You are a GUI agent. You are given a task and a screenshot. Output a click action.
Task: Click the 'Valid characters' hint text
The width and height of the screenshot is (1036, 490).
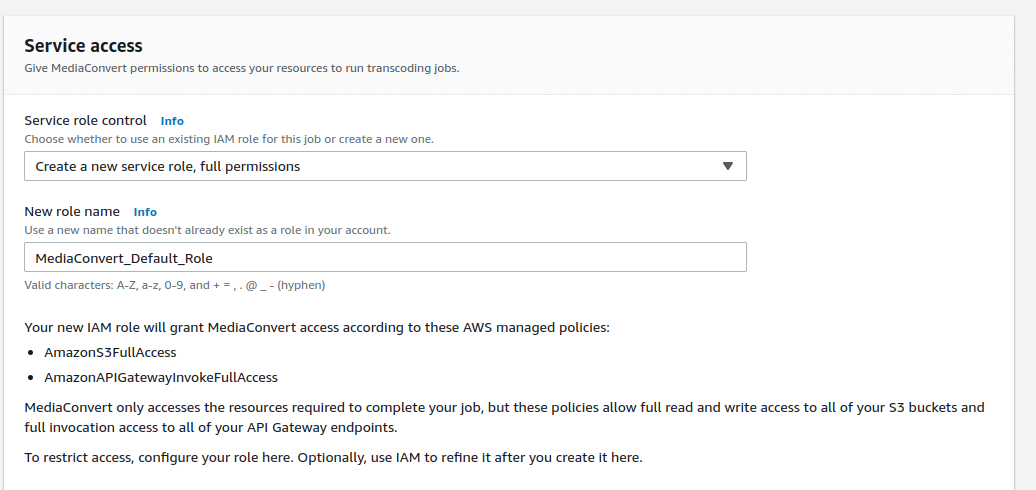point(174,285)
